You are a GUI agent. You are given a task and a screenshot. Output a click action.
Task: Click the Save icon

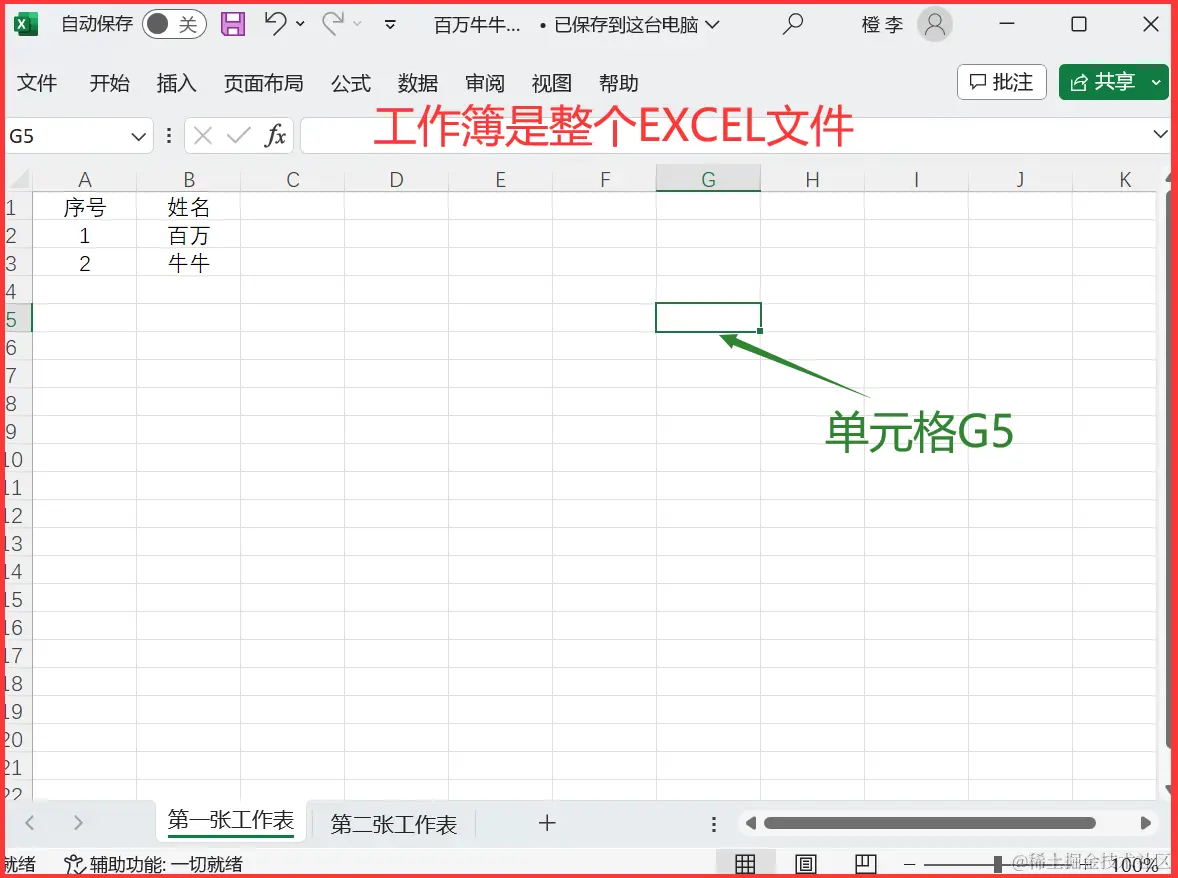233,24
